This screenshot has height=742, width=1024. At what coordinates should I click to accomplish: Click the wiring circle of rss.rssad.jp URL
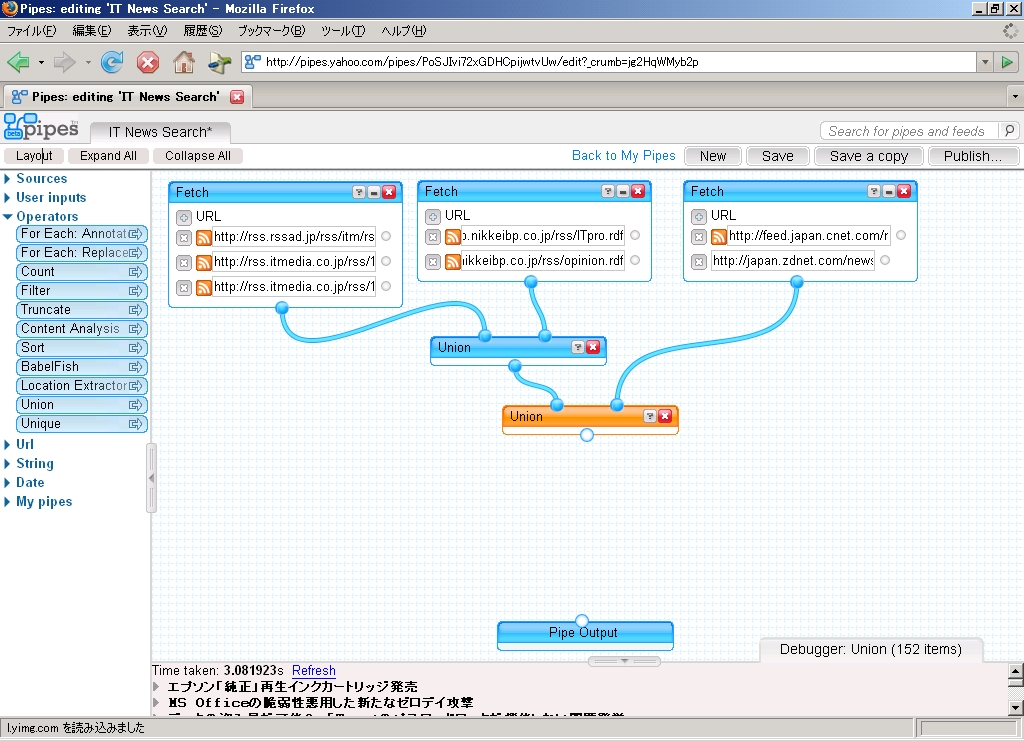coord(386,236)
